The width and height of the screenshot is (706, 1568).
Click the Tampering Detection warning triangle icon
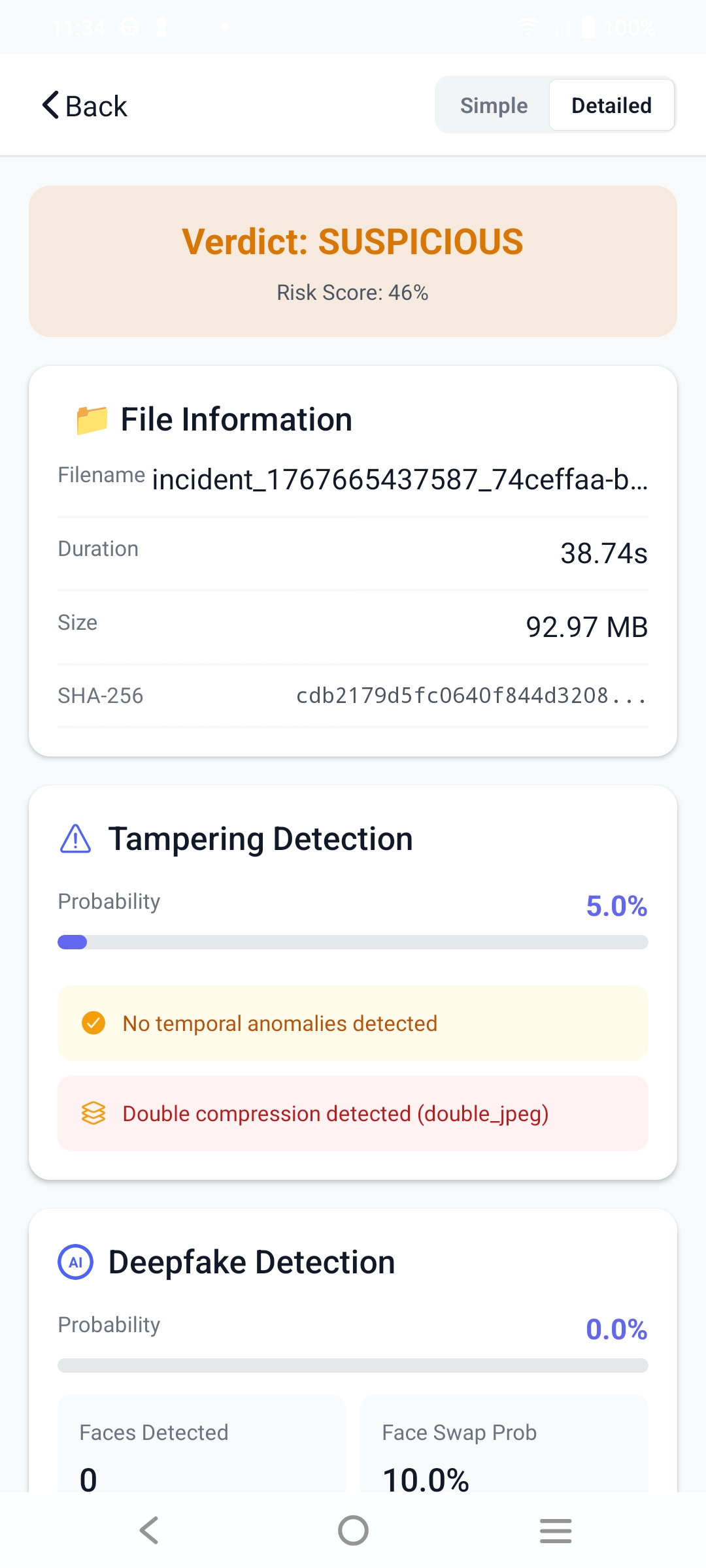point(75,838)
